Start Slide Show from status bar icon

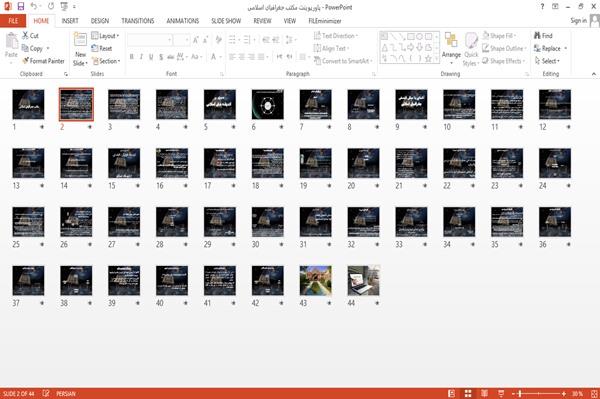pos(501,393)
